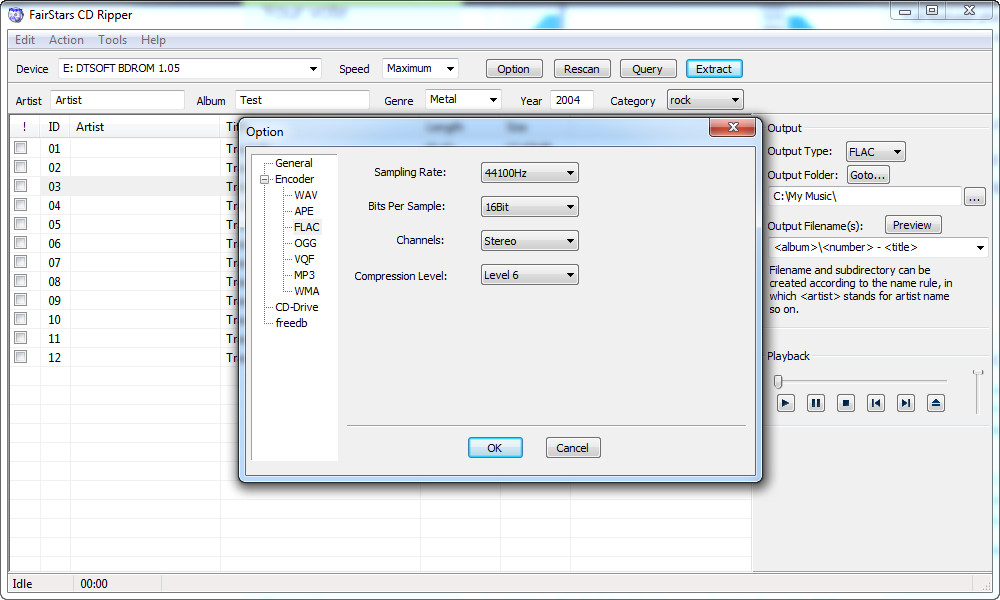
Task: Tick the checkbox for track 05
Action: point(20,224)
